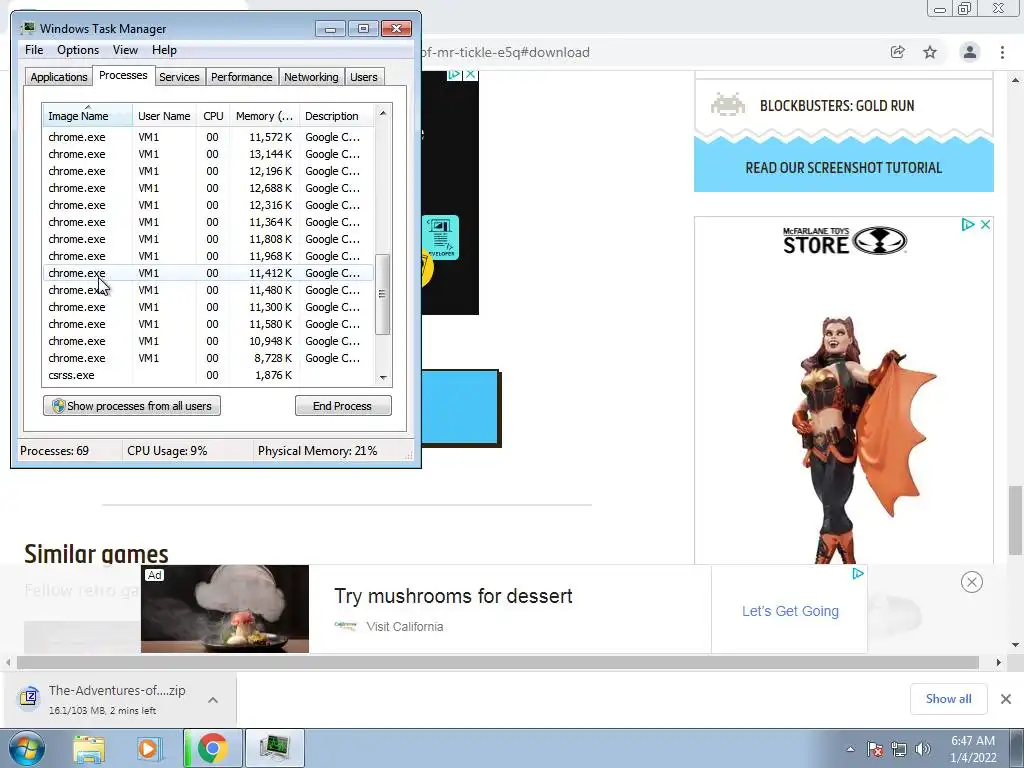Click Let's Get Going ad link
The image size is (1024, 768).
[x=790, y=611]
